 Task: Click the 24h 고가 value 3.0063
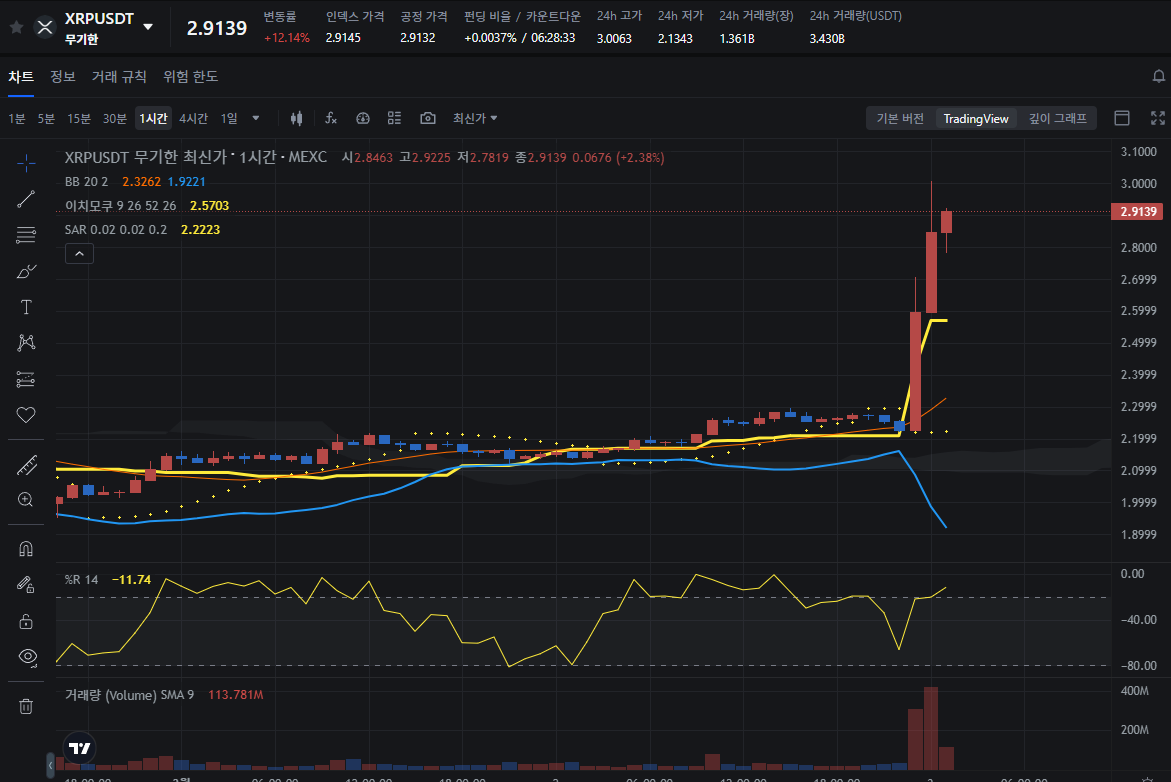[x=614, y=38]
